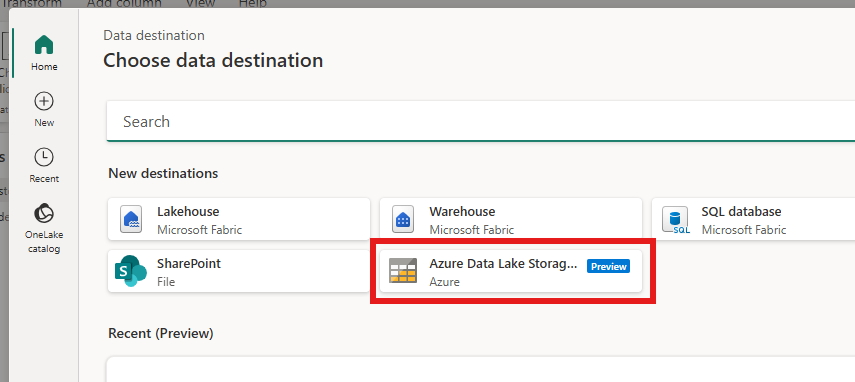Click the Choose data destination title
855x382 pixels.
(x=213, y=60)
